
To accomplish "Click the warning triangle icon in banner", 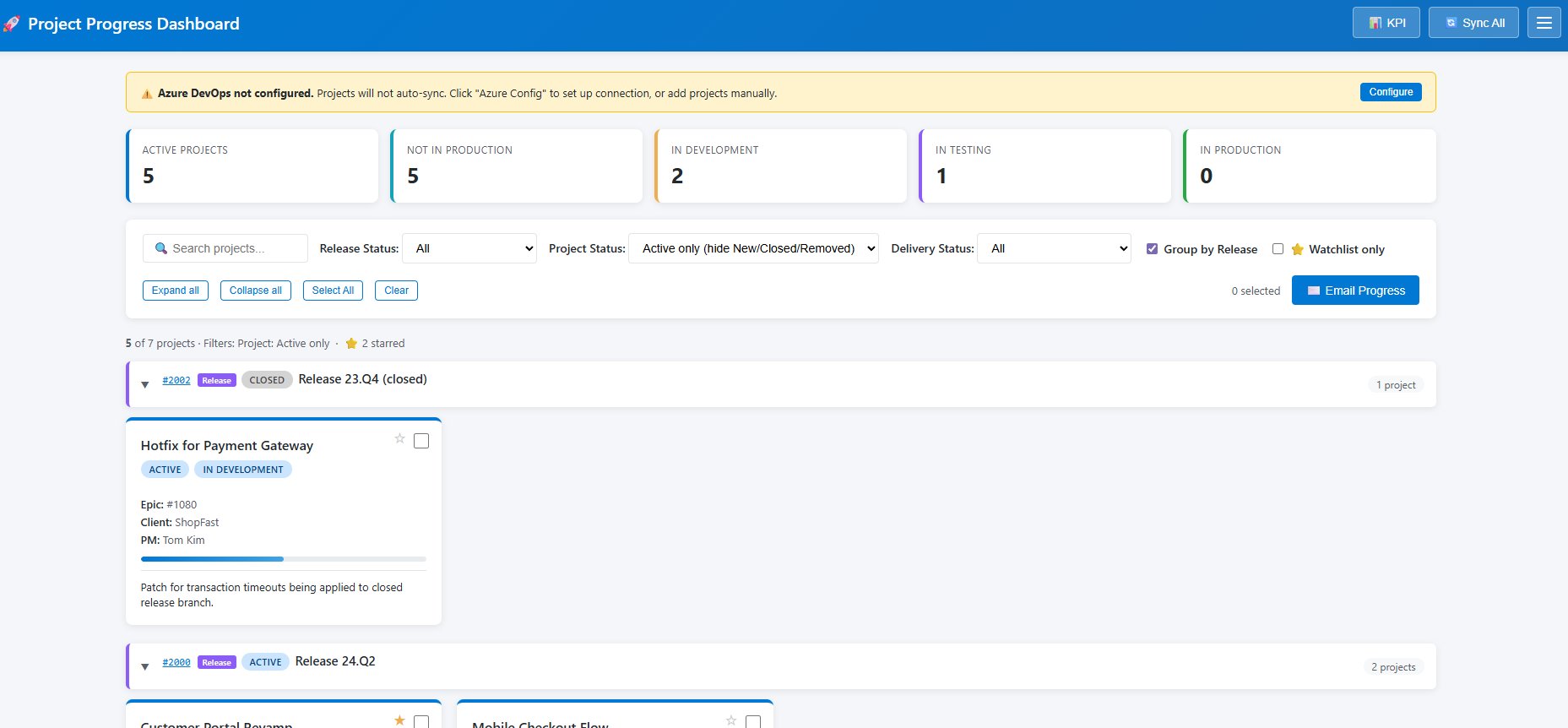I will coord(147,94).
